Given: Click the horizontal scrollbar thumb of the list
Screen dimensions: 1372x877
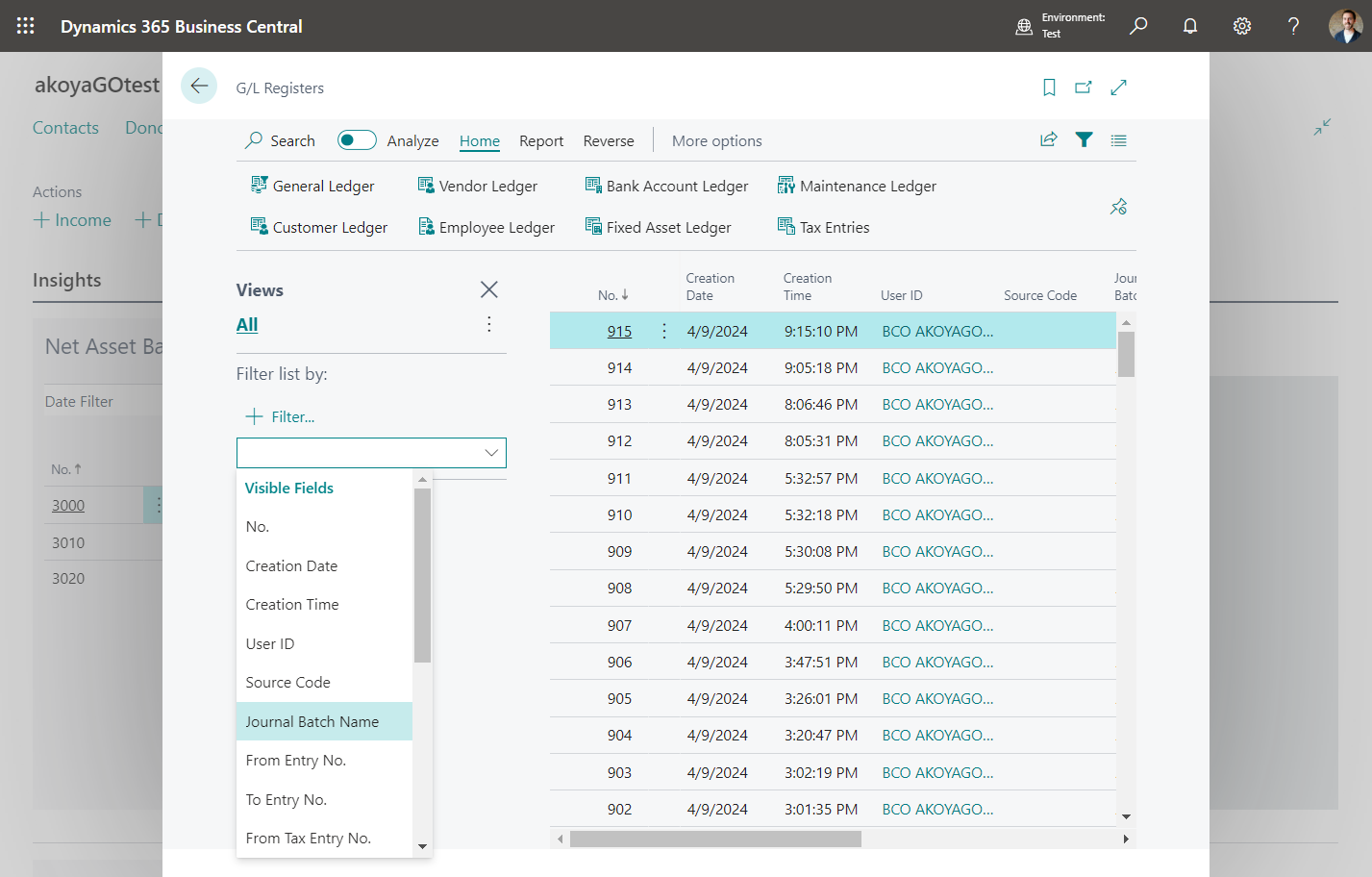Looking at the screenshot, I should click(715, 839).
